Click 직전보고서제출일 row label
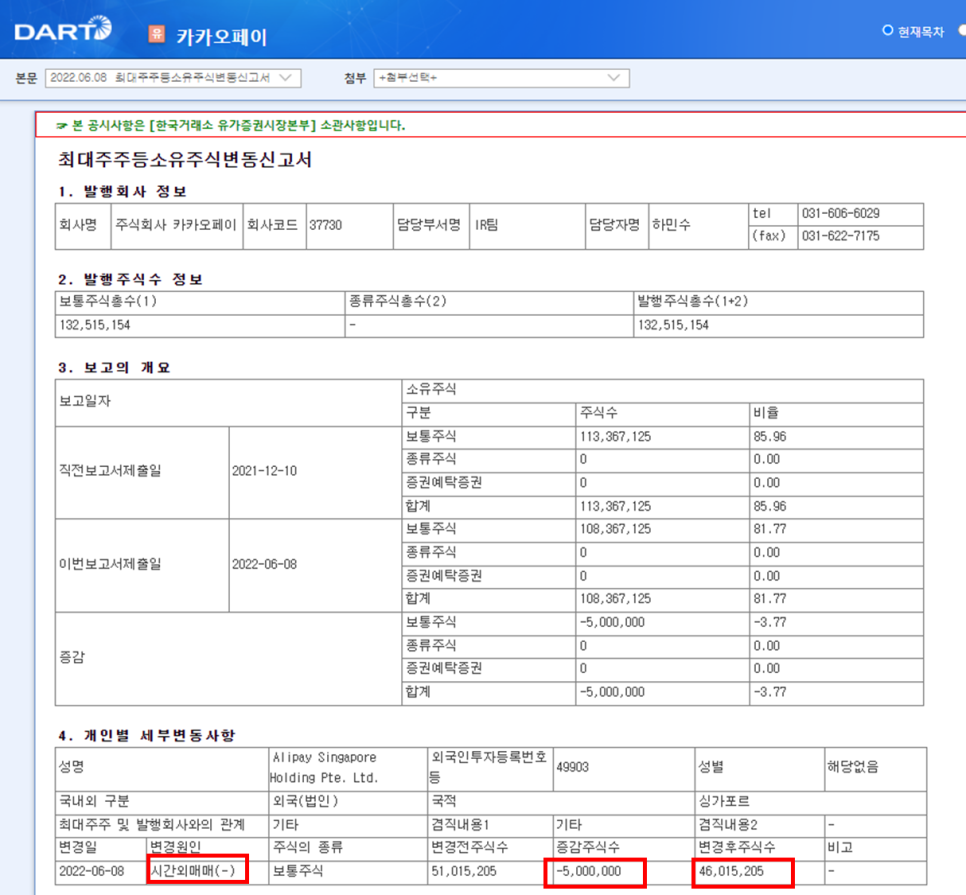This screenshot has height=895, width=966. pyautogui.click(x=110, y=471)
